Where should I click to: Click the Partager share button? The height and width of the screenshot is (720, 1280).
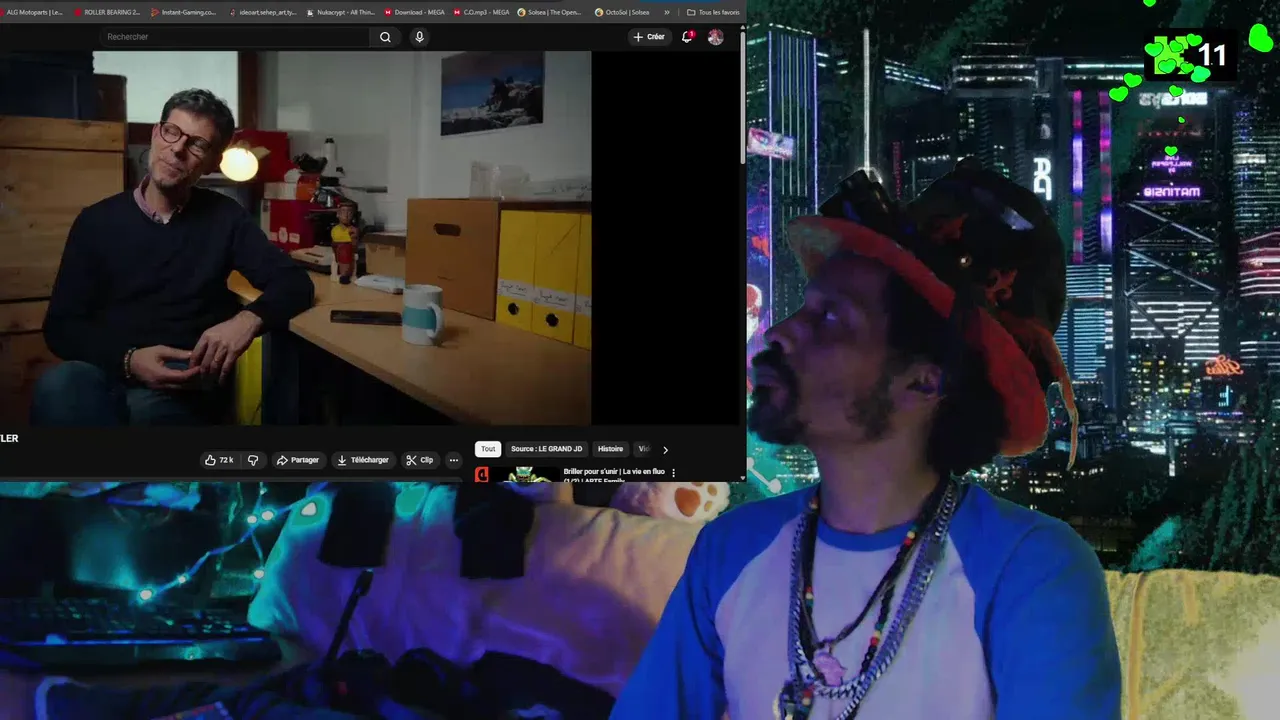[298, 460]
